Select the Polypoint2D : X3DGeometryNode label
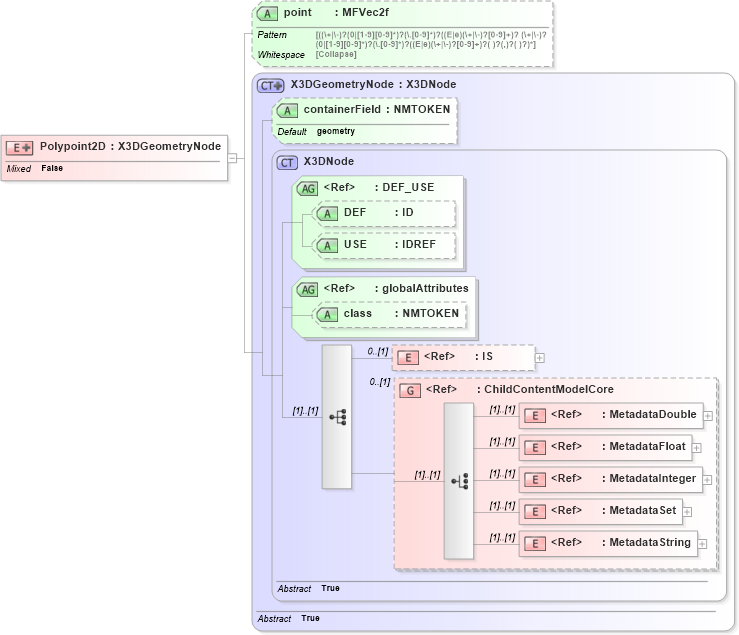This screenshot has height=635, width=739. pyautogui.click(x=131, y=147)
